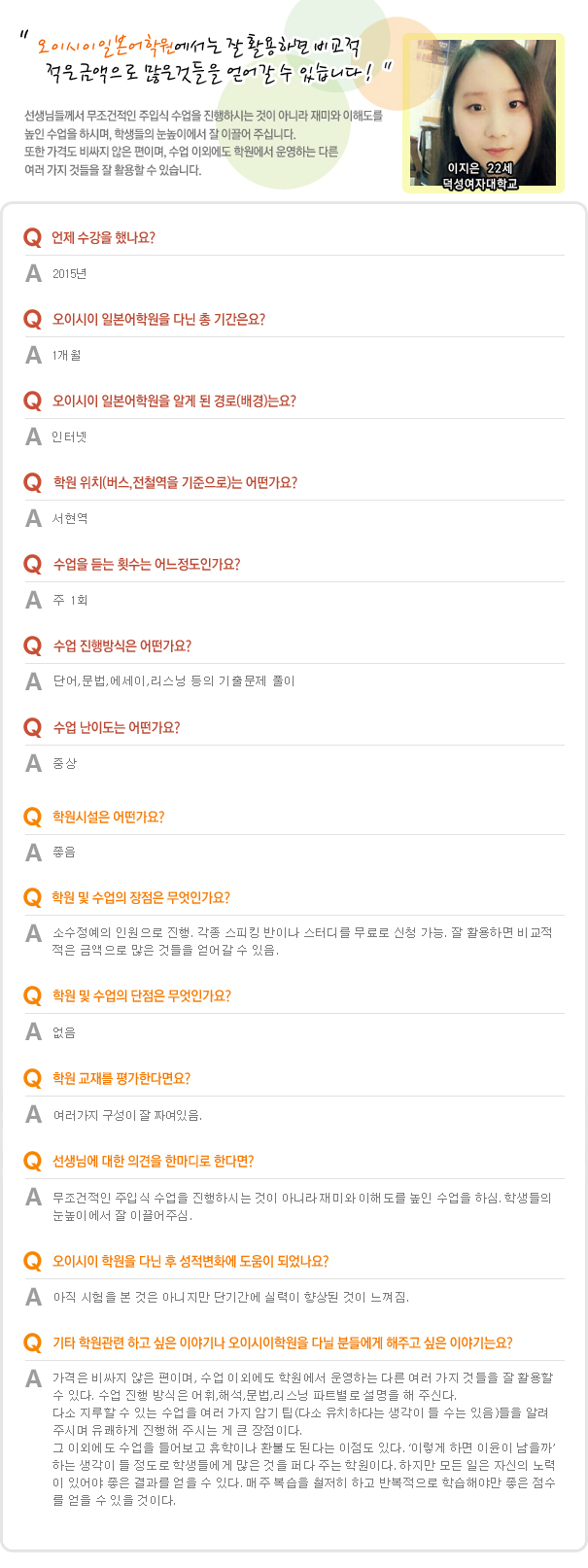Select the question '선생님에 대한 의견을 한마디로 한다면?'
The width and height of the screenshot is (588, 1568).
coord(153,1162)
